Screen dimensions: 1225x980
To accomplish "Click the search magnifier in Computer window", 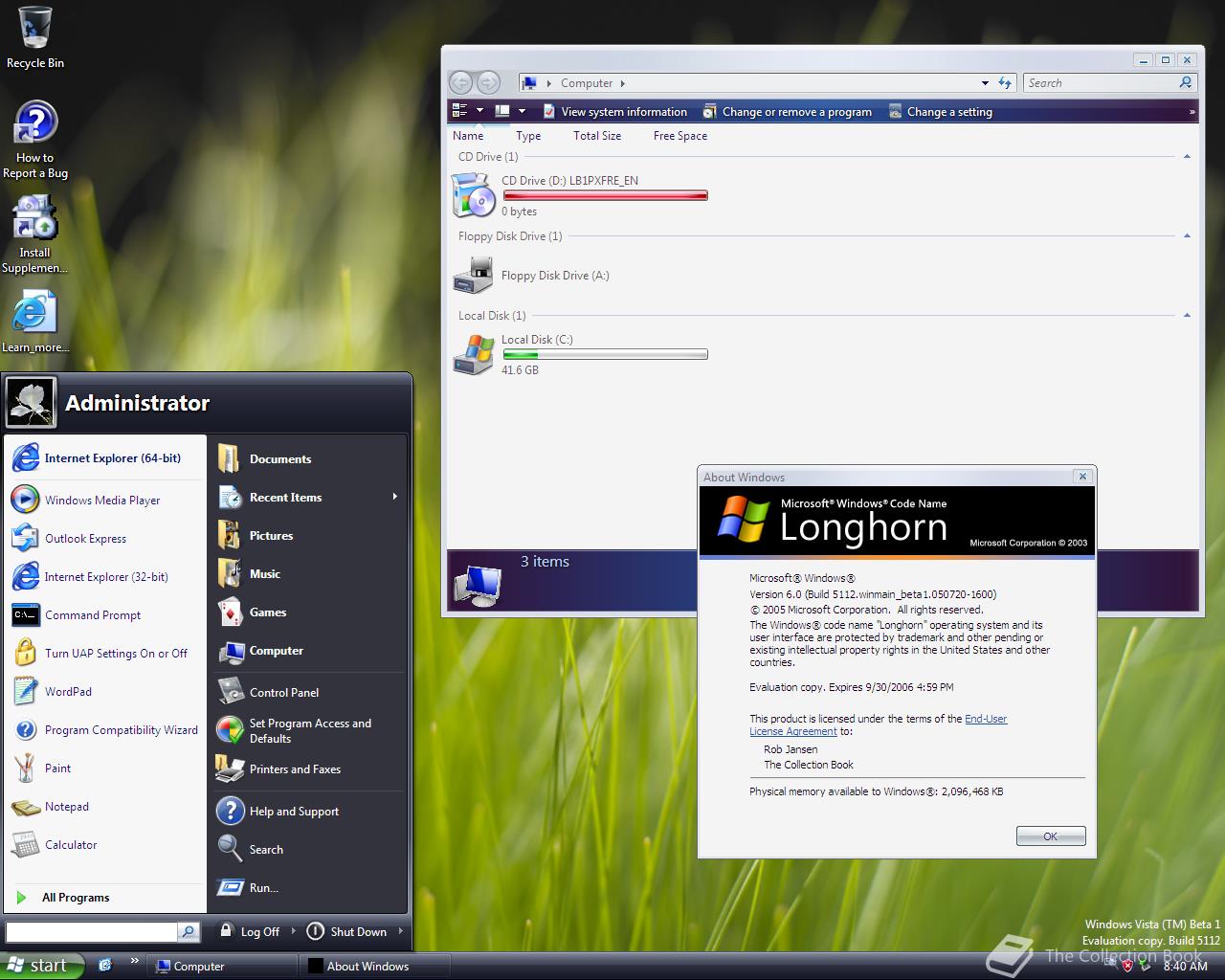I will 1186,83.
